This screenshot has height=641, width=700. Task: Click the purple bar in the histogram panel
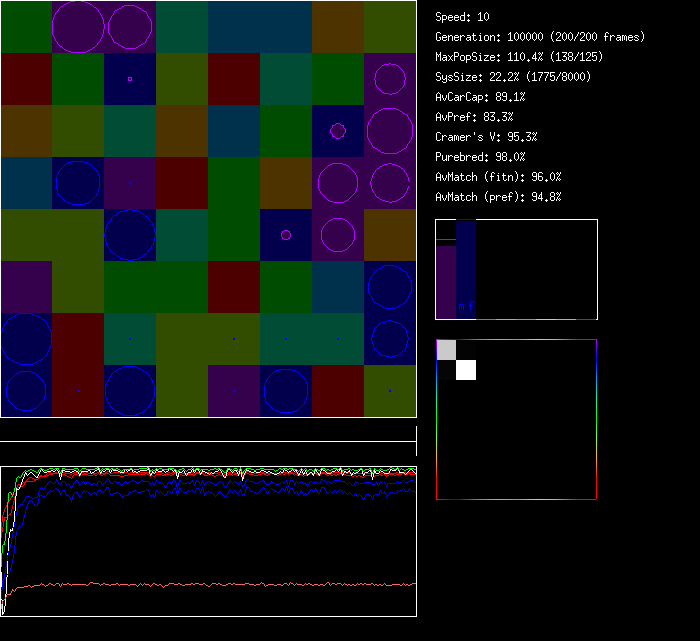tap(446, 280)
